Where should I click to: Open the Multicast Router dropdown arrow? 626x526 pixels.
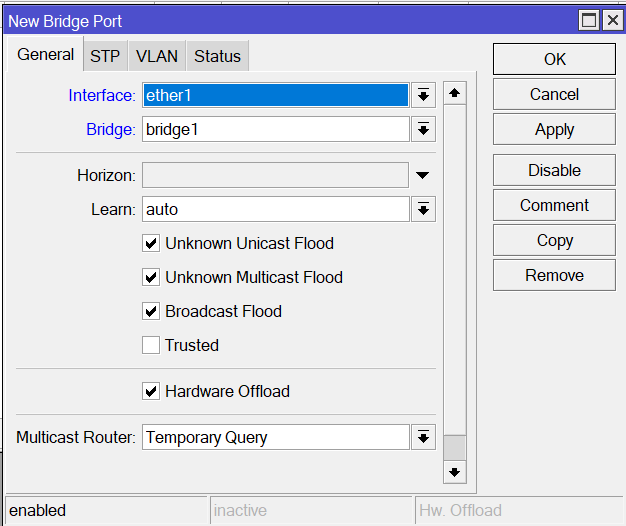coord(423,437)
